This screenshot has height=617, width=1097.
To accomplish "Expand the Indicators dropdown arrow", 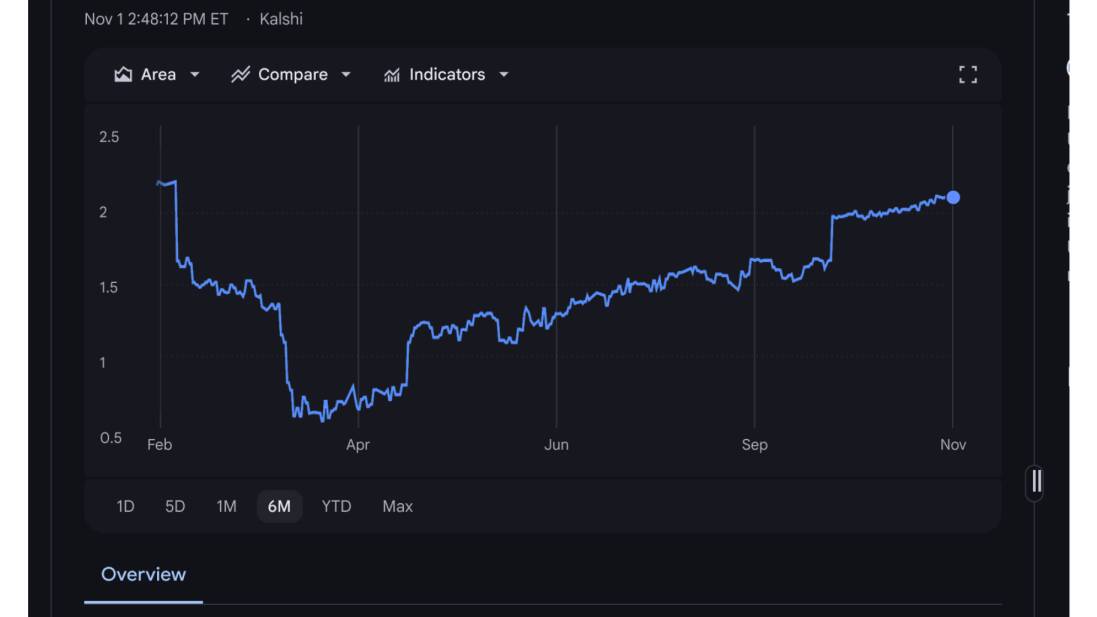I will [504, 75].
